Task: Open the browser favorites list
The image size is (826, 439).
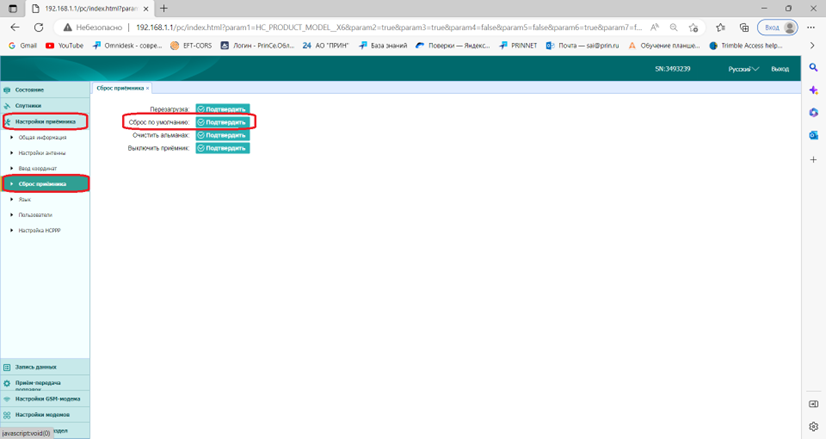Action: point(721,27)
